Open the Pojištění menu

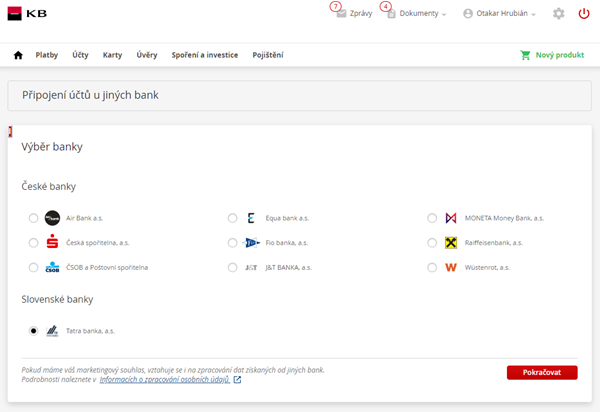pos(268,55)
